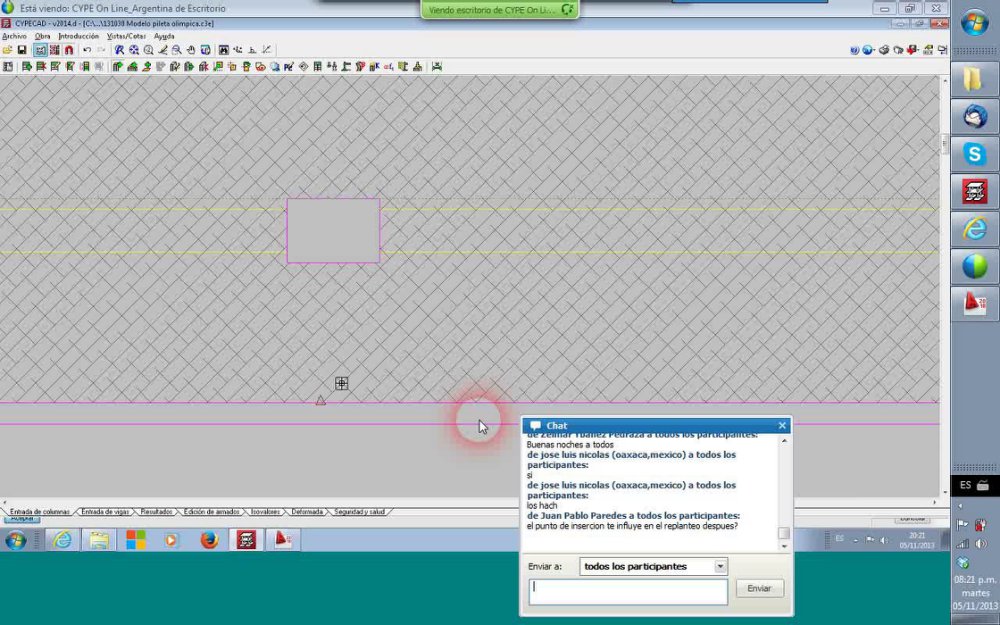This screenshot has height=625, width=1000.
Task: Switch to Edición de armados tab
Action: [x=211, y=511]
